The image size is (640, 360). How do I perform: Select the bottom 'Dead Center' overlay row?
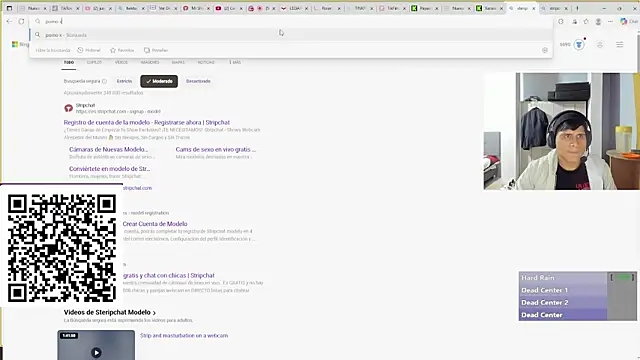(563, 315)
